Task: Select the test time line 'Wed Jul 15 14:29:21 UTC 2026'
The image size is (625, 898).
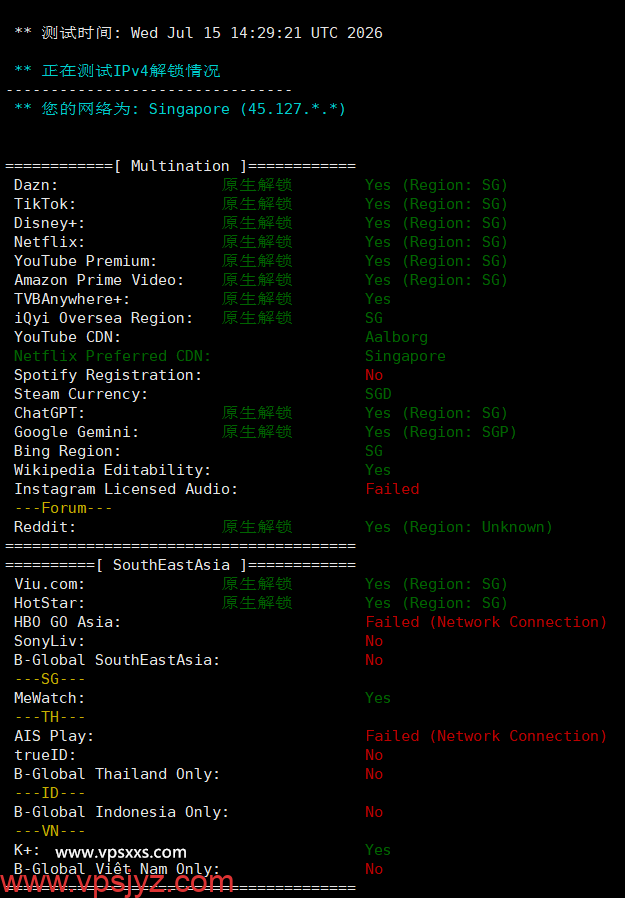Action: (x=257, y=33)
